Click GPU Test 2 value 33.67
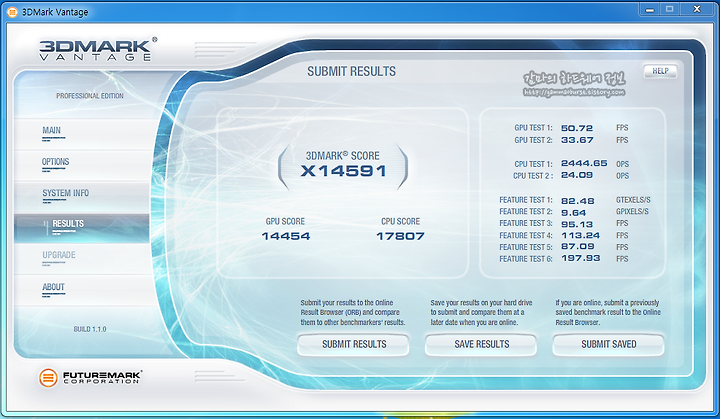 coord(577,140)
